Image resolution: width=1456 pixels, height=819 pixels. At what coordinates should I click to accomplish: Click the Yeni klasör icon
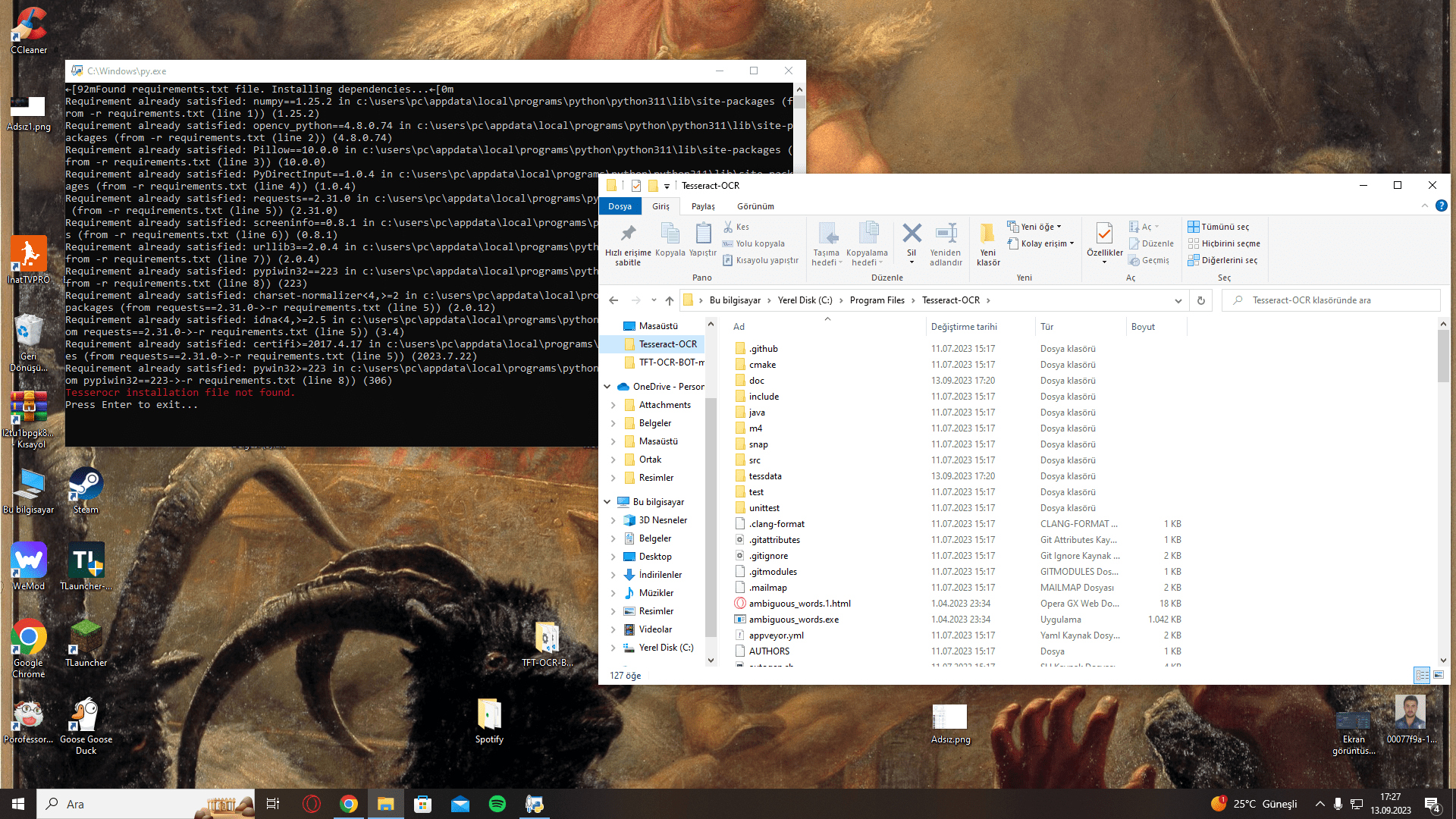[988, 234]
